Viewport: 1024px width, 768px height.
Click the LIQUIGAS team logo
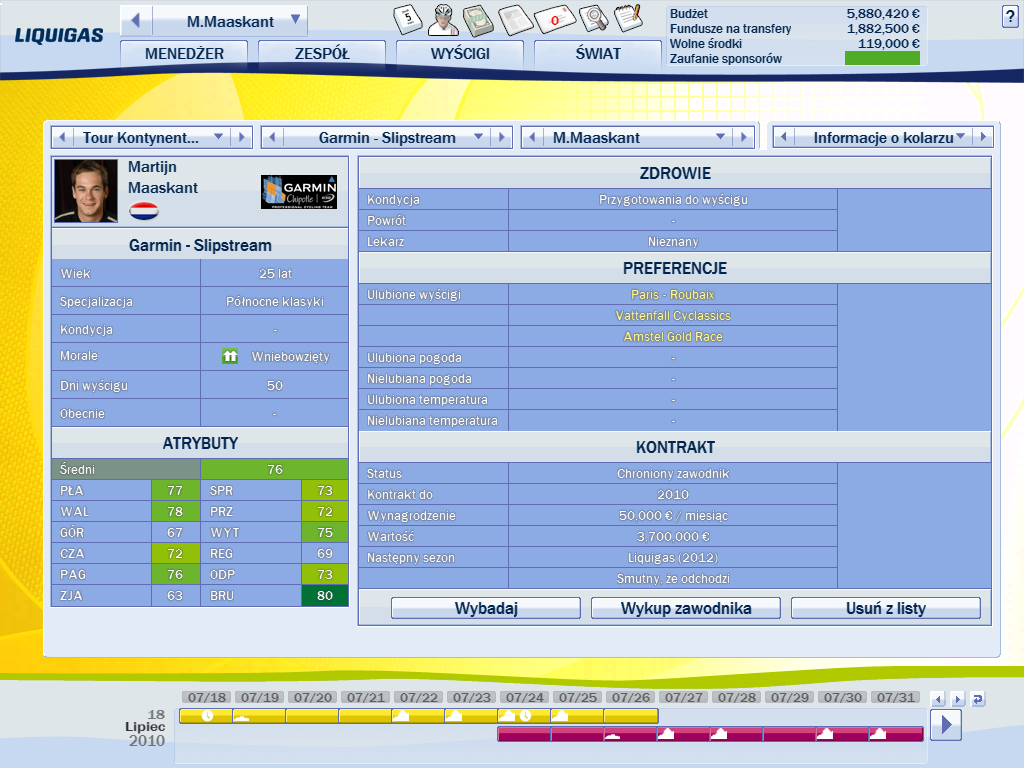tap(59, 35)
